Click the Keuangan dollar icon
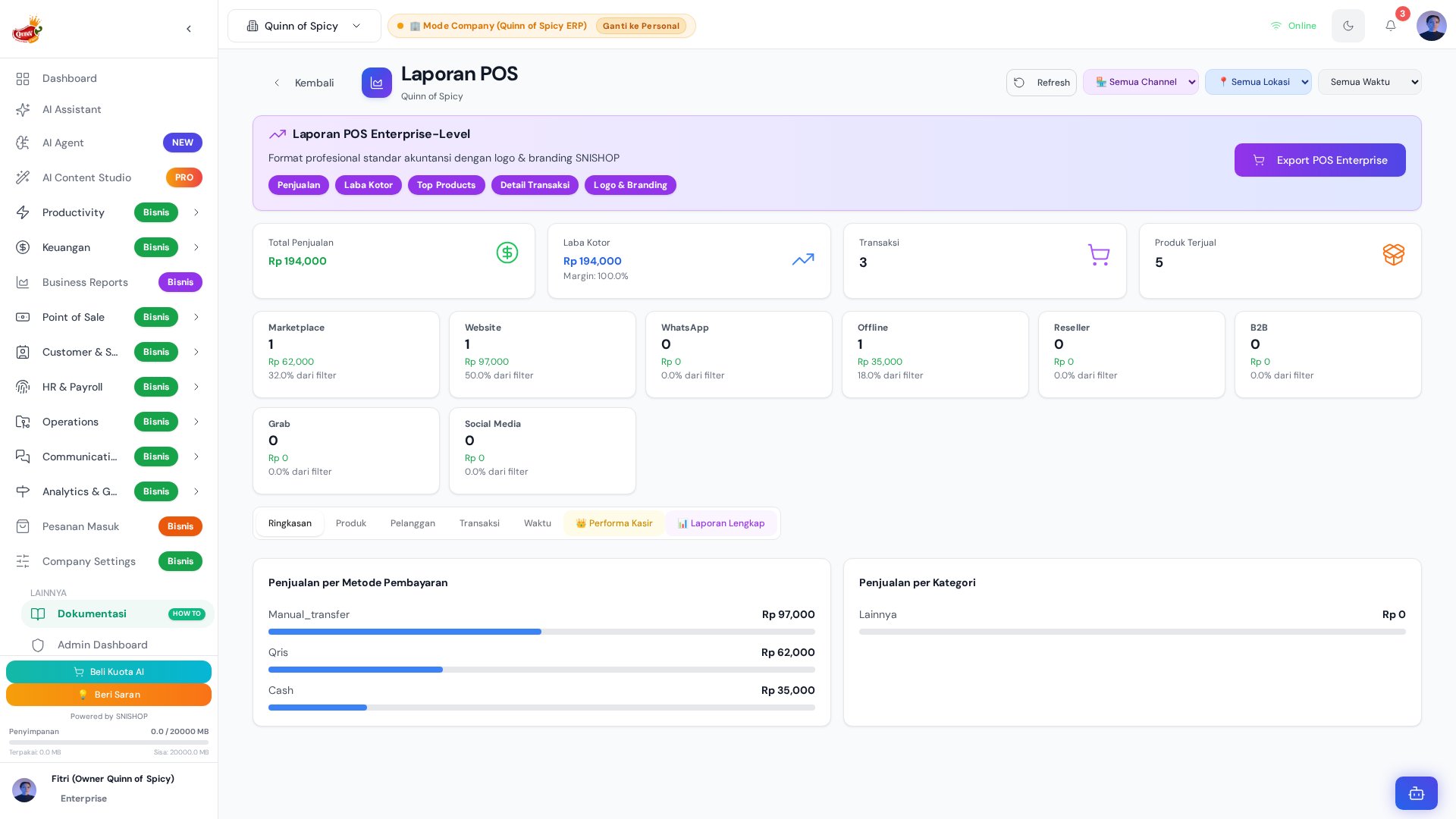 click(x=23, y=247)
